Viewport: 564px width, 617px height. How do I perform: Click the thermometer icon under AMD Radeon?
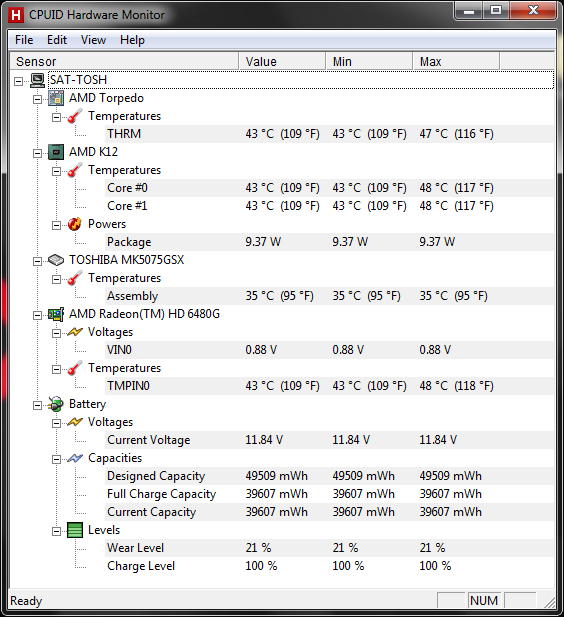click(x=75, y=368)
